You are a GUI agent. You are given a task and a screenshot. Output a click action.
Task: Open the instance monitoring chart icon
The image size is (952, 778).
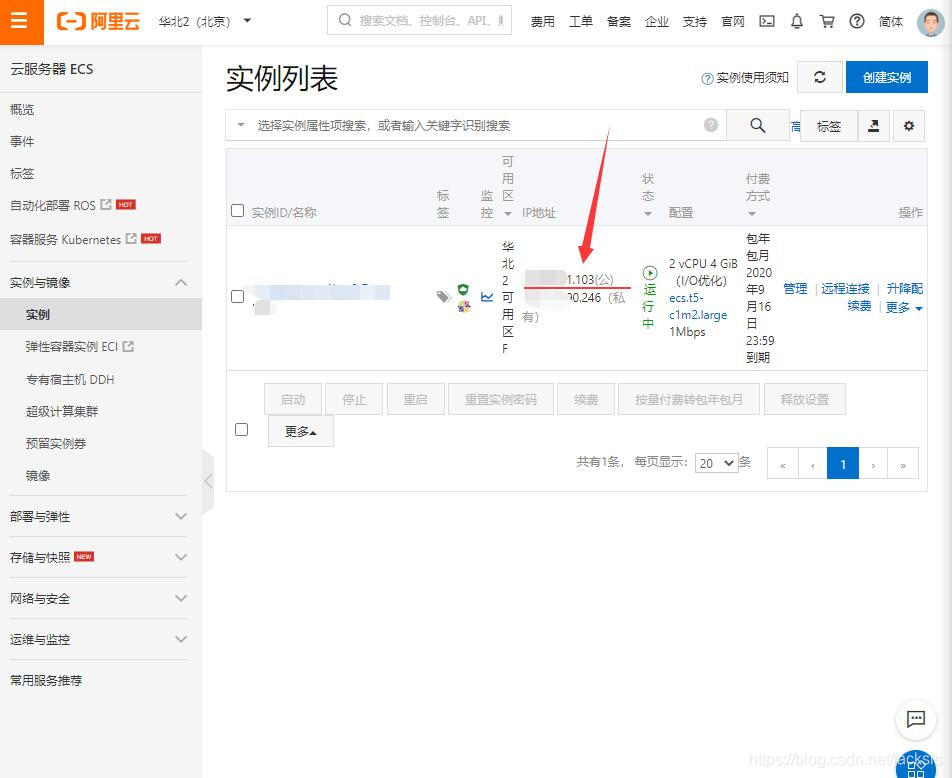coord(487,297)
